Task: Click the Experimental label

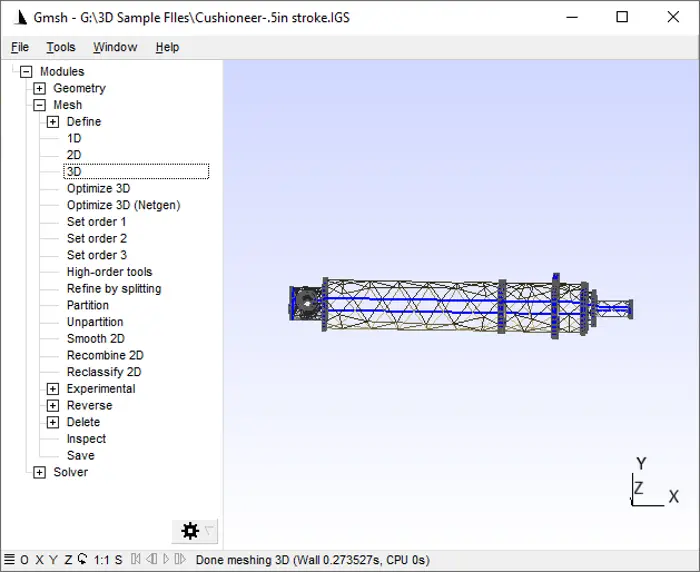Action: tap(101, 389)
